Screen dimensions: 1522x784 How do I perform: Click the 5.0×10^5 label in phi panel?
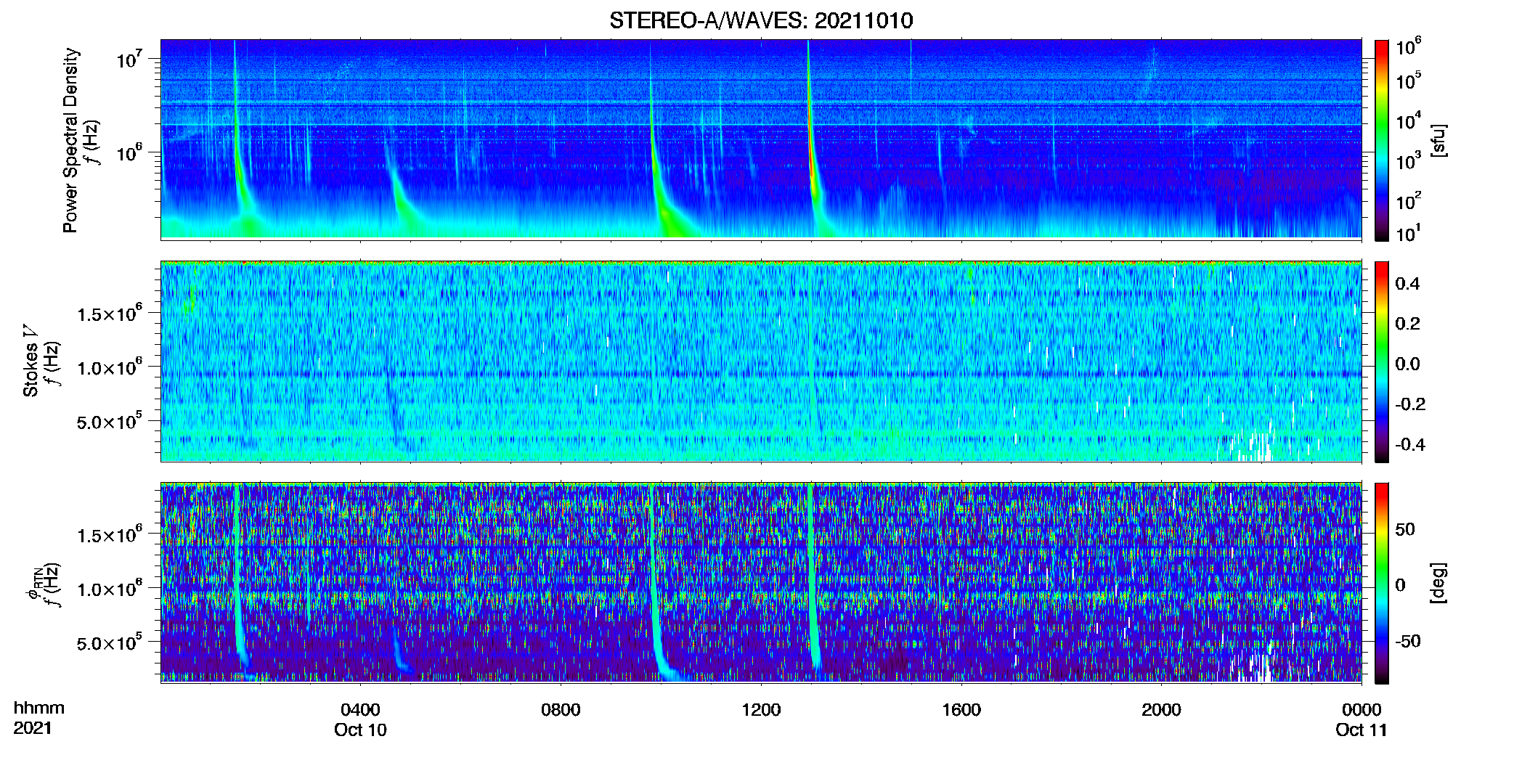click(x=110, y=642)
